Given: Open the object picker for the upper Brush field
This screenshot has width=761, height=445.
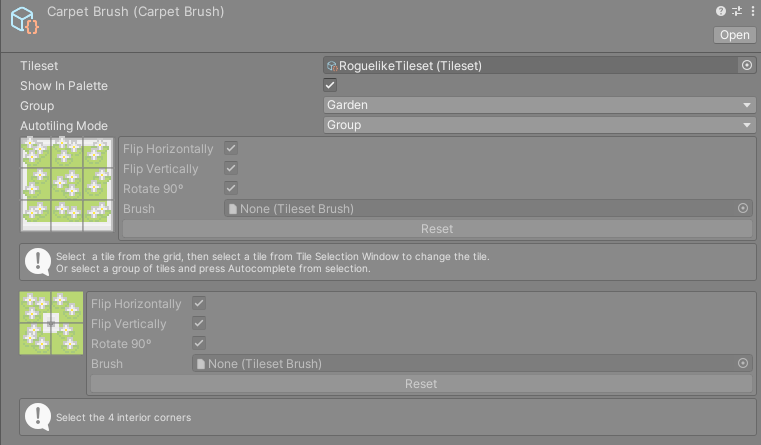Looking at the screenshot, I should [743, 208].
